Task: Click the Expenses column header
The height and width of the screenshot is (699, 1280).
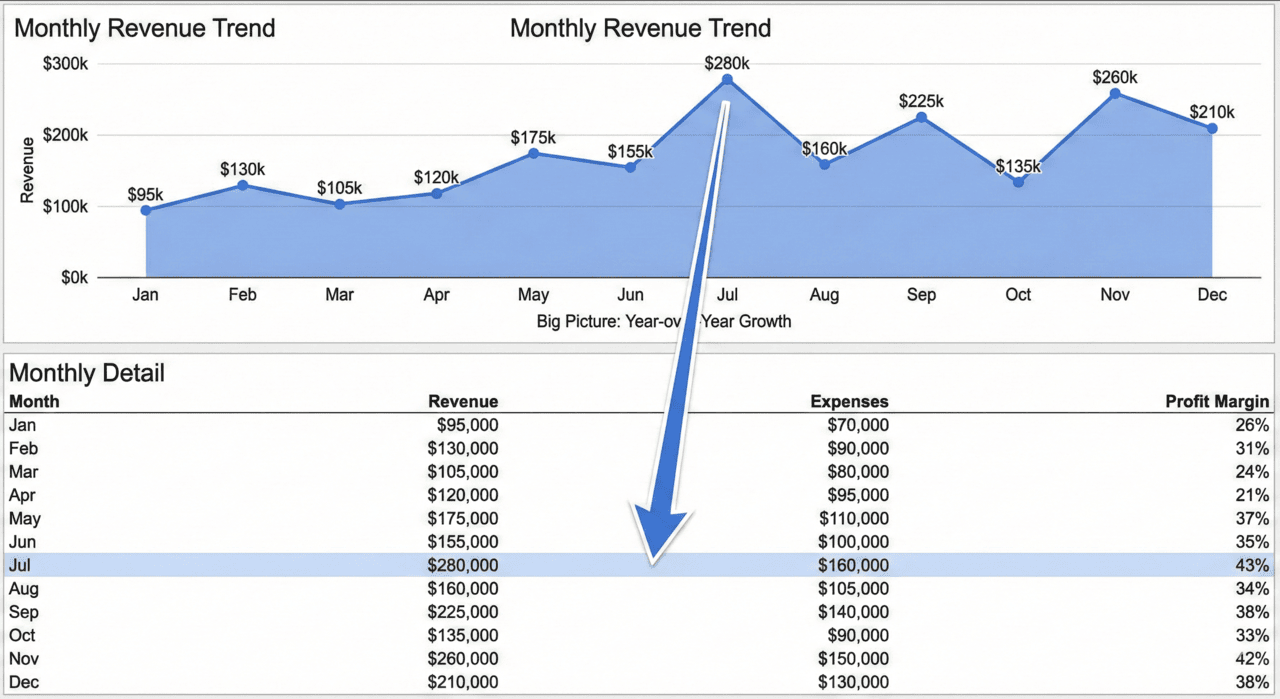Action: pyautogui.click(x=849, y=401)
